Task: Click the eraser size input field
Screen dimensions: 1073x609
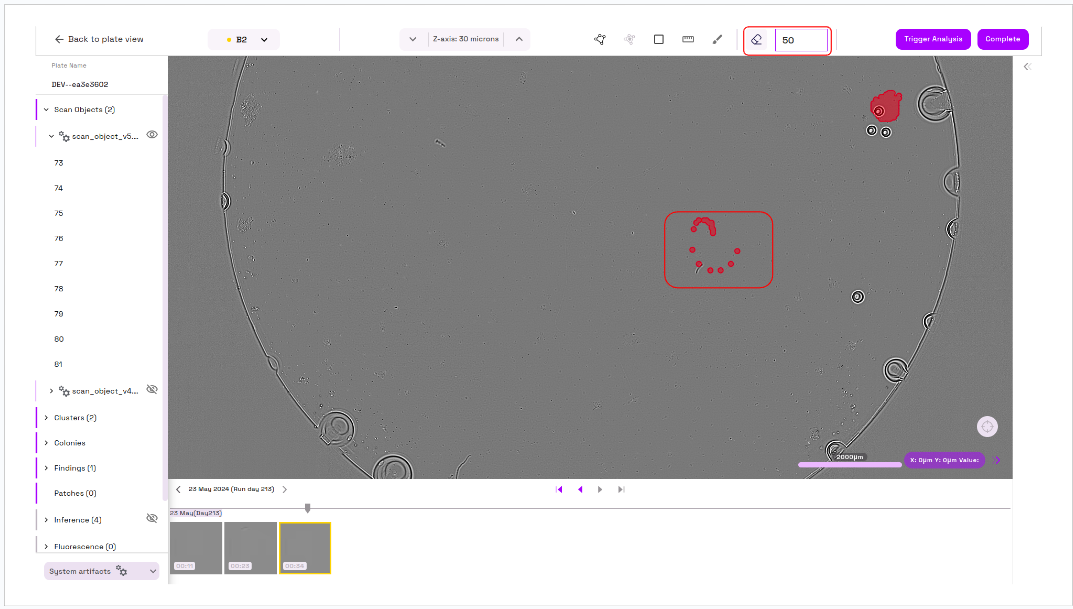Action: [802, 40]
